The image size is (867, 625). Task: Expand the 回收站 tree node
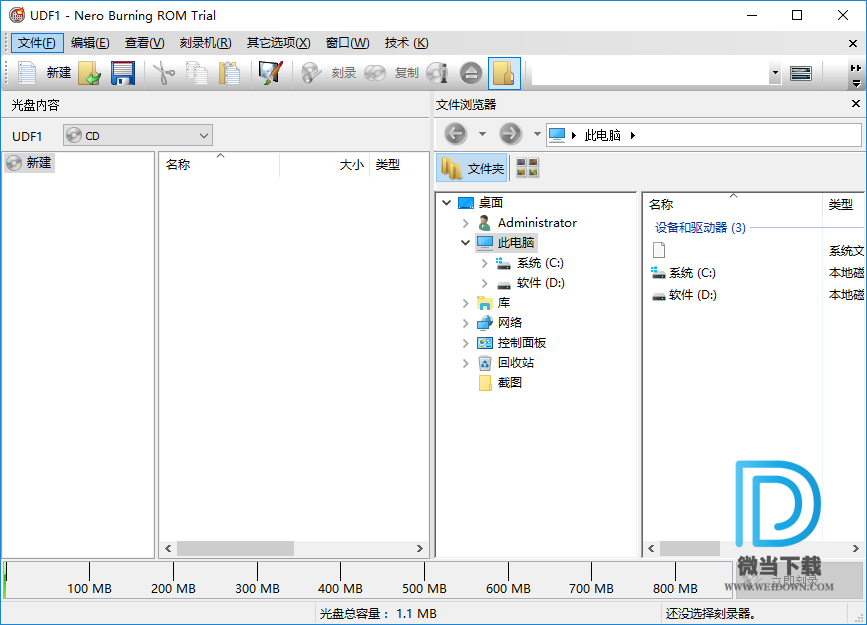pos(466,363)
